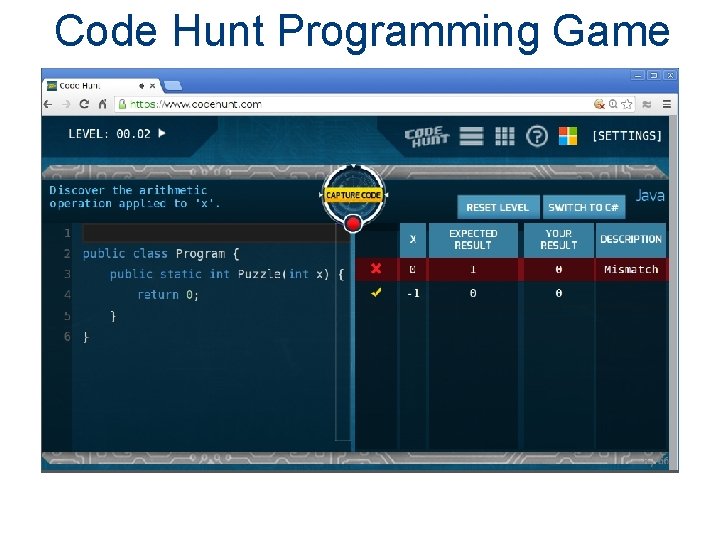The image size is (720, 540).
Task: Click the Code Hunt logo
Action: tap(427, 136)
